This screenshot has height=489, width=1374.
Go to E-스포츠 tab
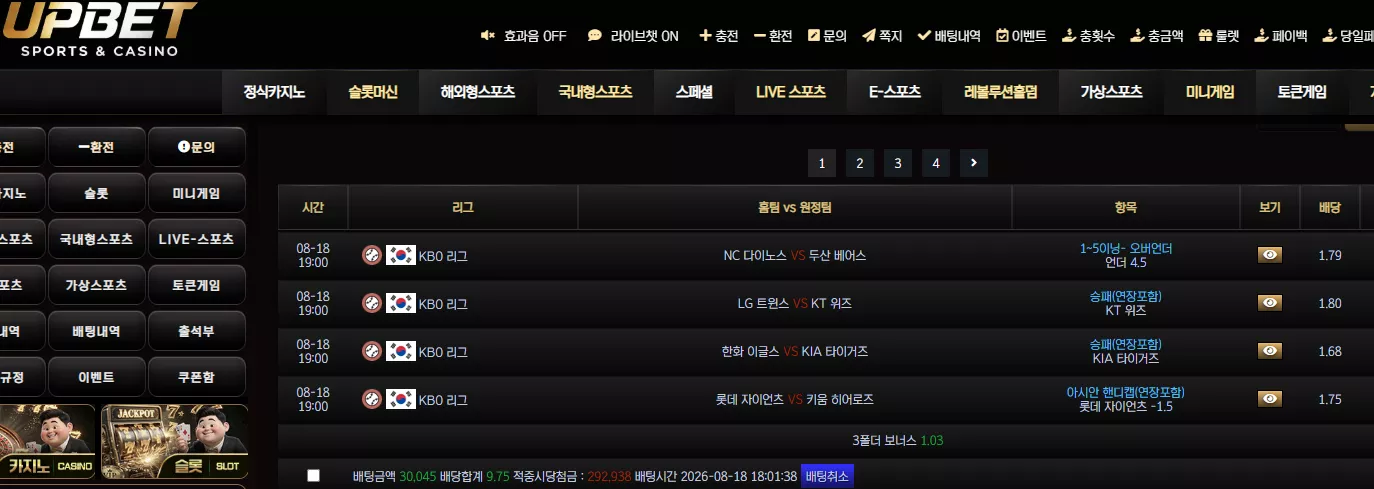[895, 92]
